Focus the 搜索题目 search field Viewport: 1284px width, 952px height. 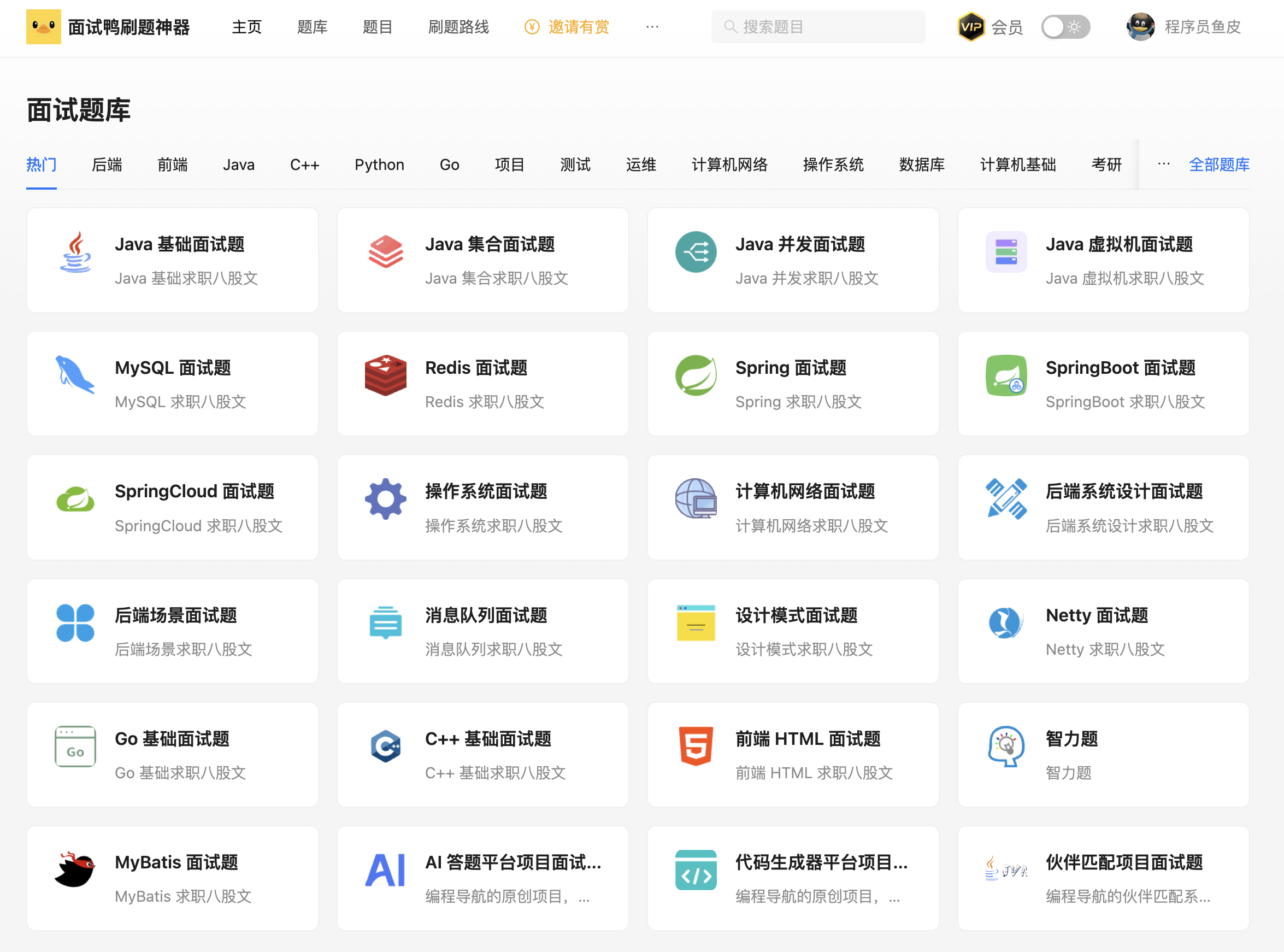818,27
